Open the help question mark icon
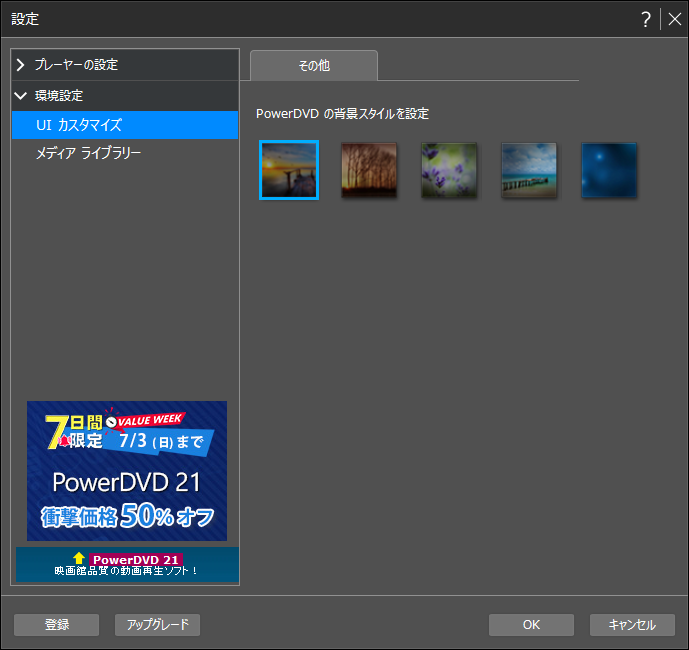This screenshot has height=650, width=689. click(645, 19)
